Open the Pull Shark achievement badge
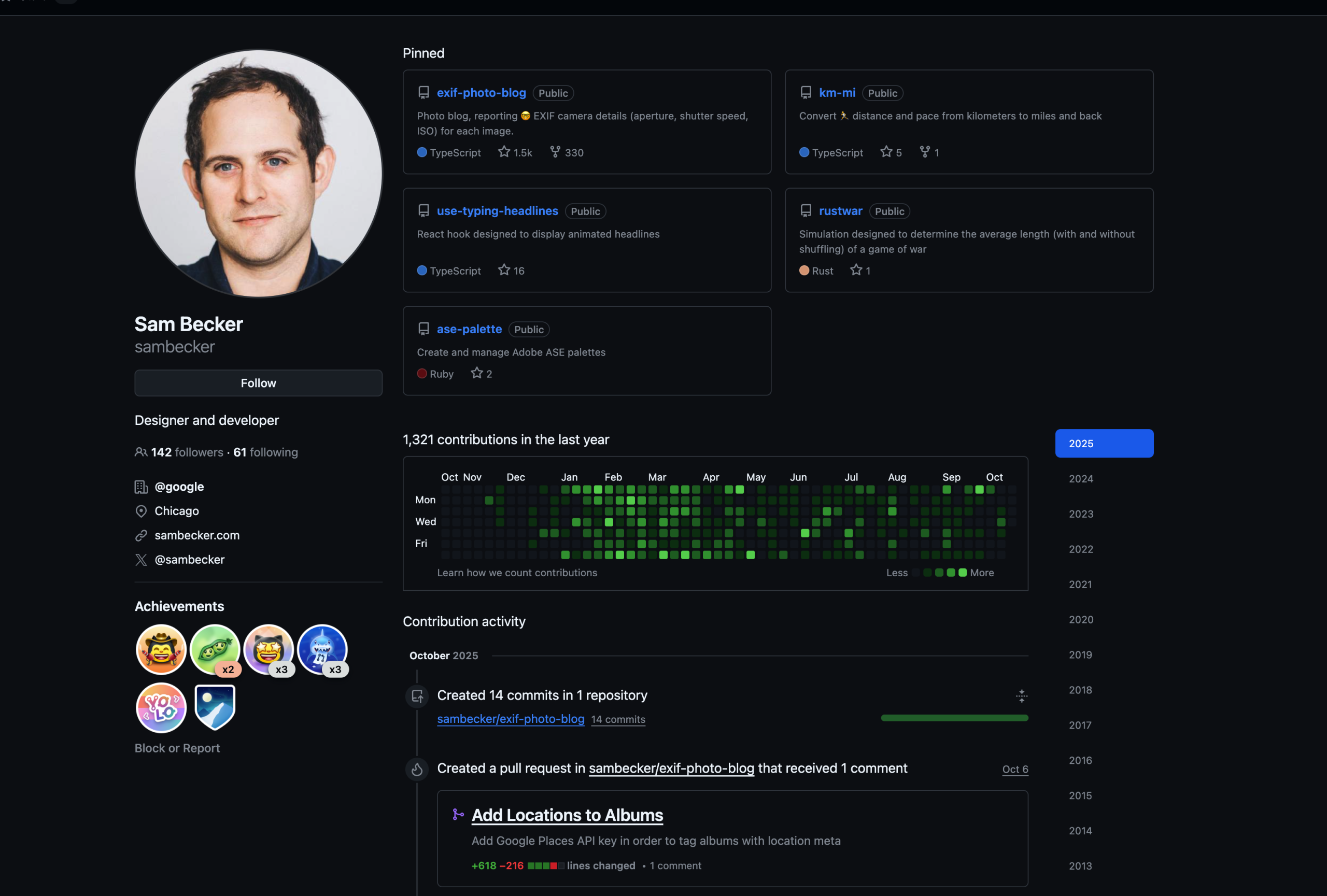The image size is (1327, 896). click(322, 649)
